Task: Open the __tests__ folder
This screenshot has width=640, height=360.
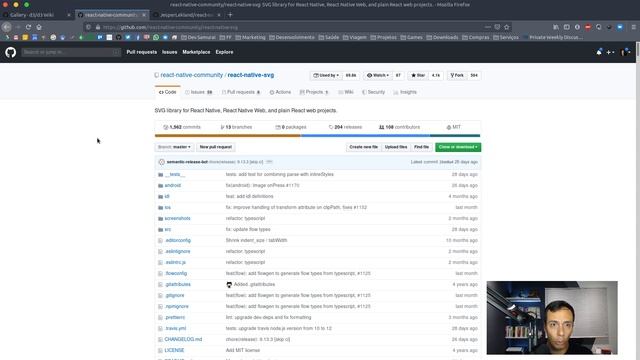Action: (175, 174)
